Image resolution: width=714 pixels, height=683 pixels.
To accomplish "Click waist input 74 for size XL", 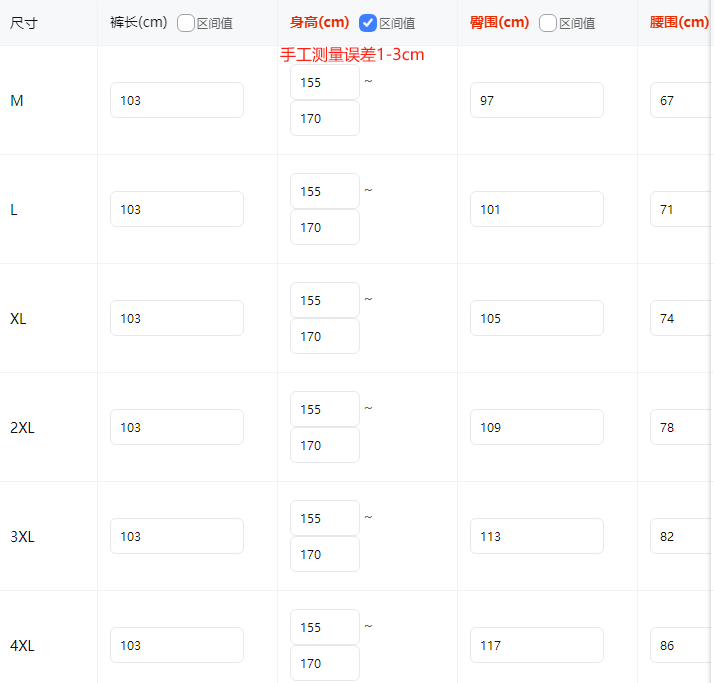I will (x=681, y=318).
